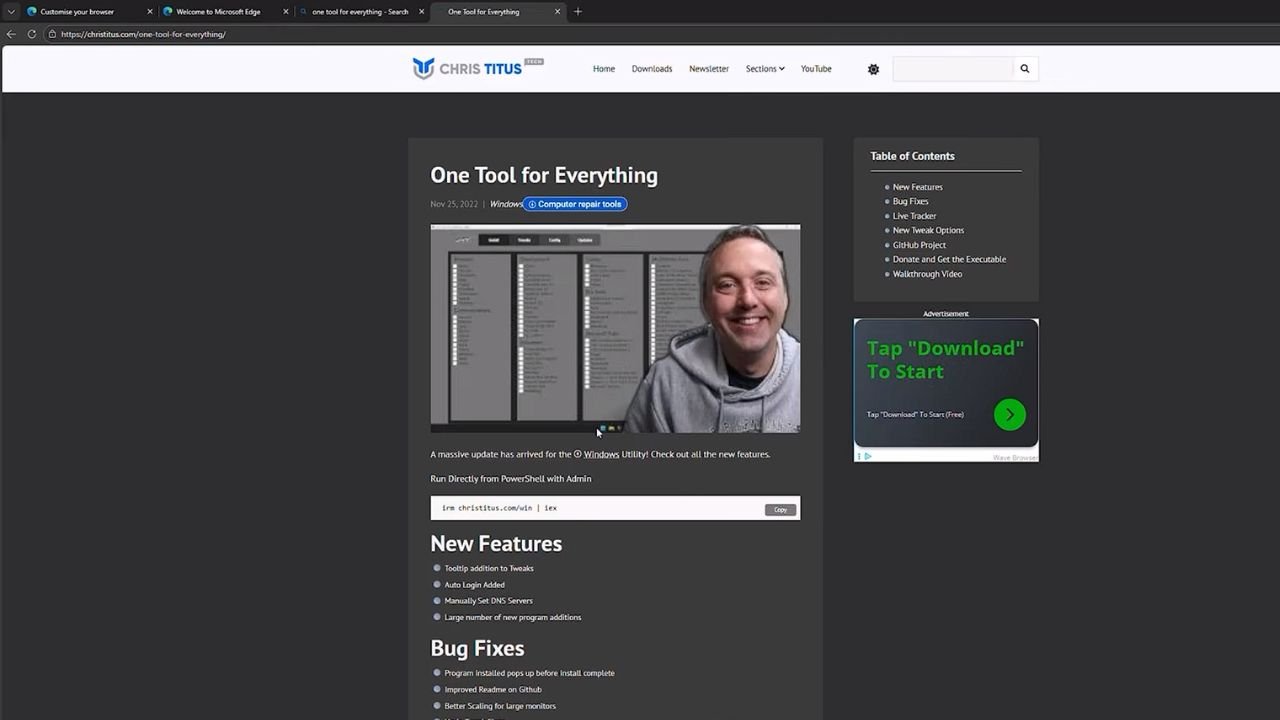
Task: Switch to the Welcome to Microsoft Edge tab
Action: tap(218, 12)
